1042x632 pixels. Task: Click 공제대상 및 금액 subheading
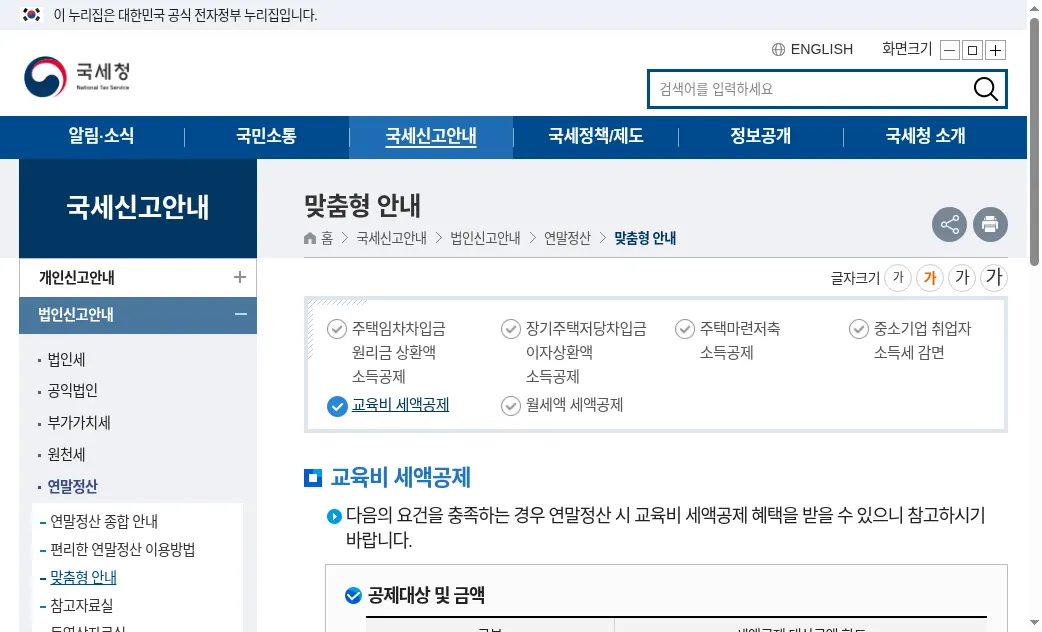pyautogui.click(x=426, y=595)
